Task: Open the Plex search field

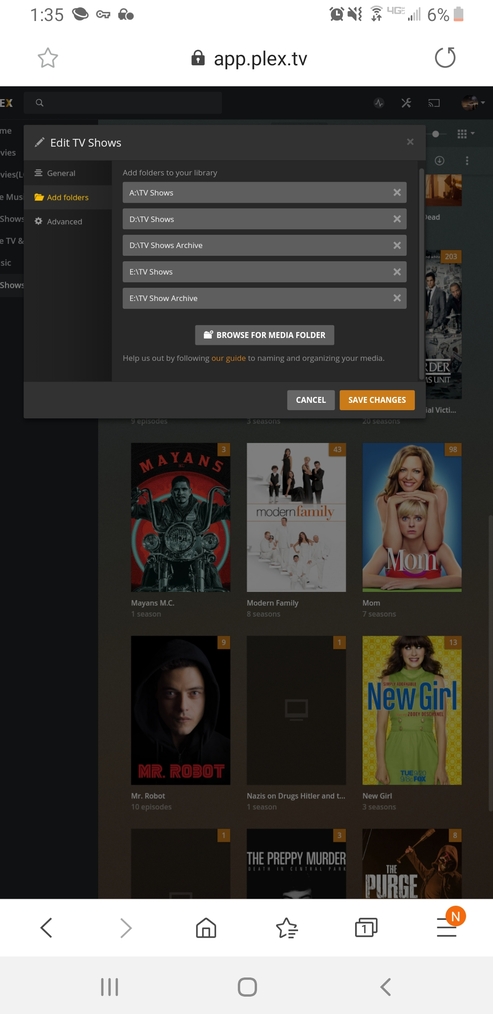Action: (123, 103)
